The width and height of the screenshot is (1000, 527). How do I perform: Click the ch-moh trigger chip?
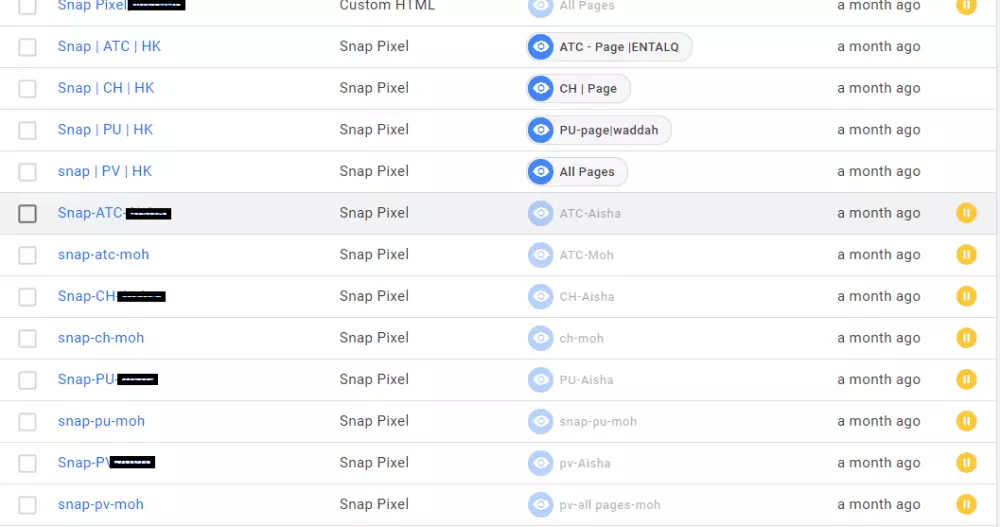[581, 338]
